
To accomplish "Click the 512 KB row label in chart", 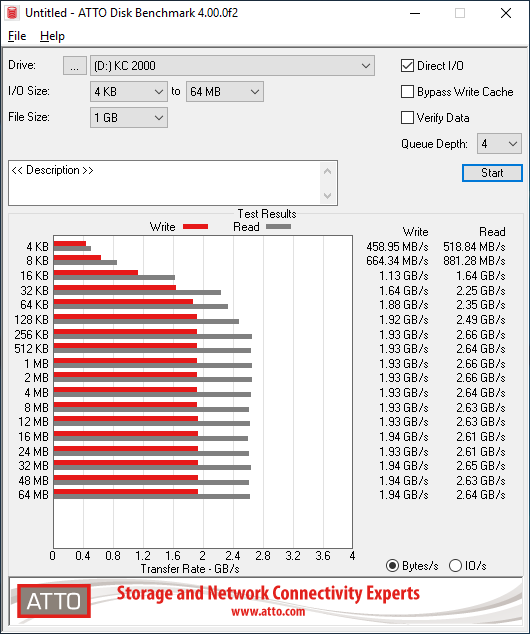I will [32, 349].
